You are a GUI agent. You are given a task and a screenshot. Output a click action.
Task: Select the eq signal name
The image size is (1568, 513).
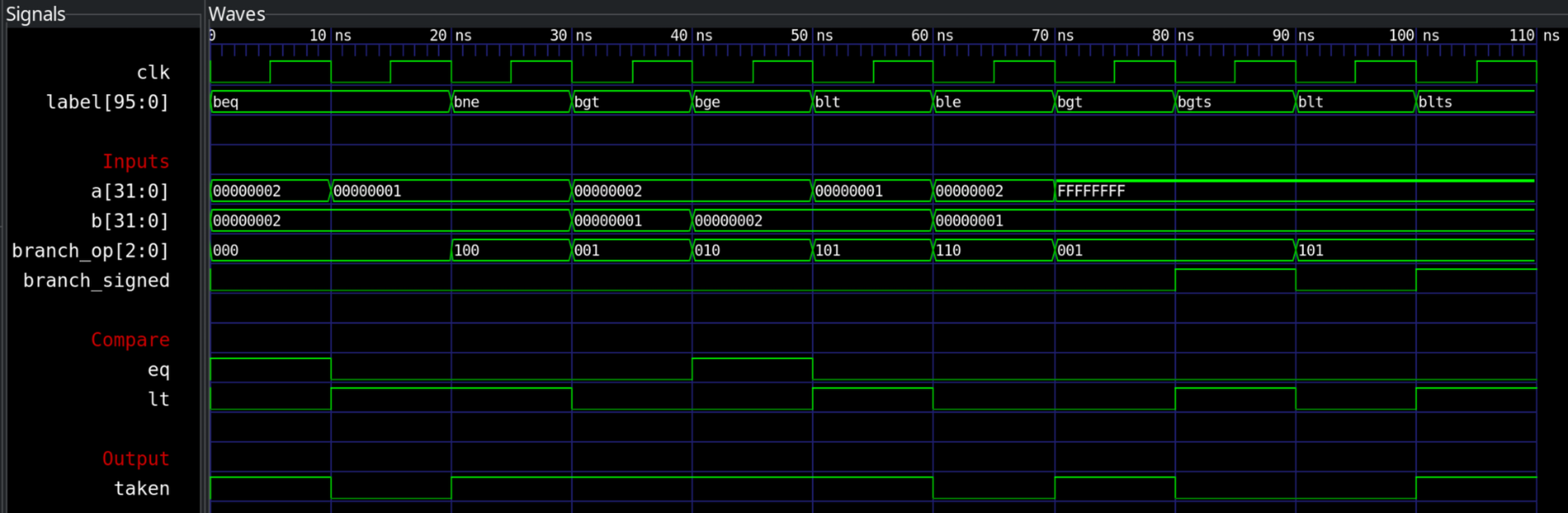158,370
